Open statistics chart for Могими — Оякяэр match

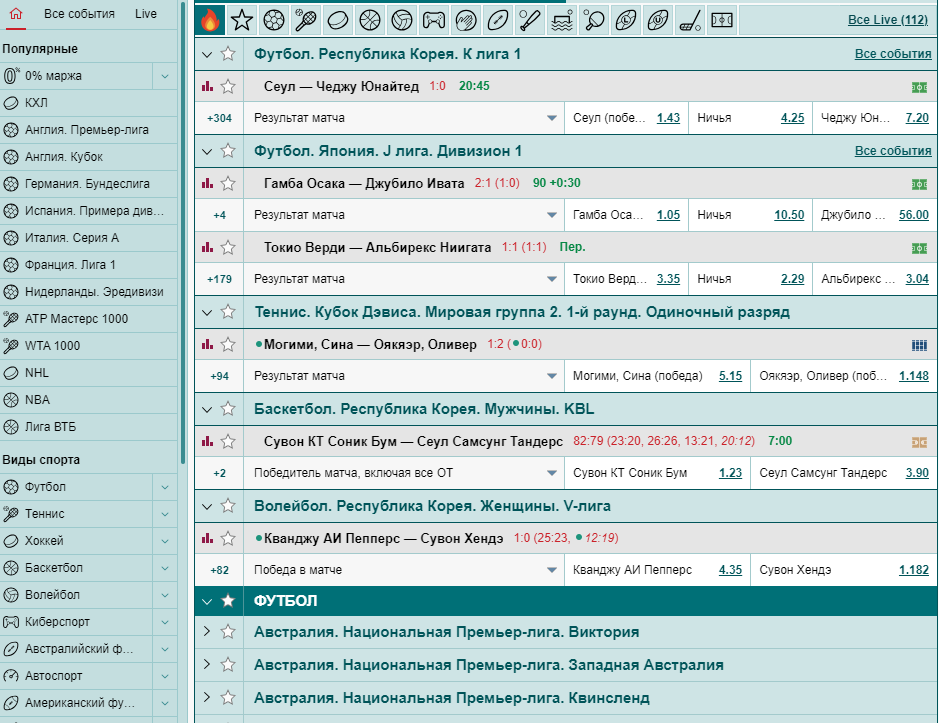[208, 344]
